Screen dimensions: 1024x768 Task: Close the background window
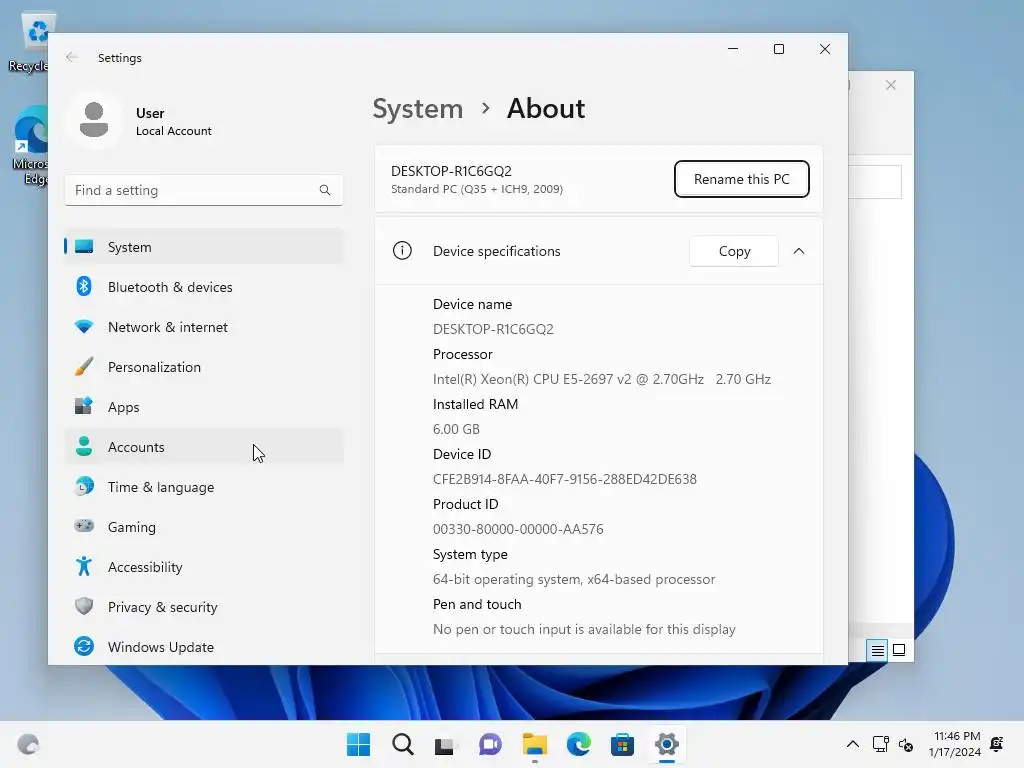tap(891, 85)
